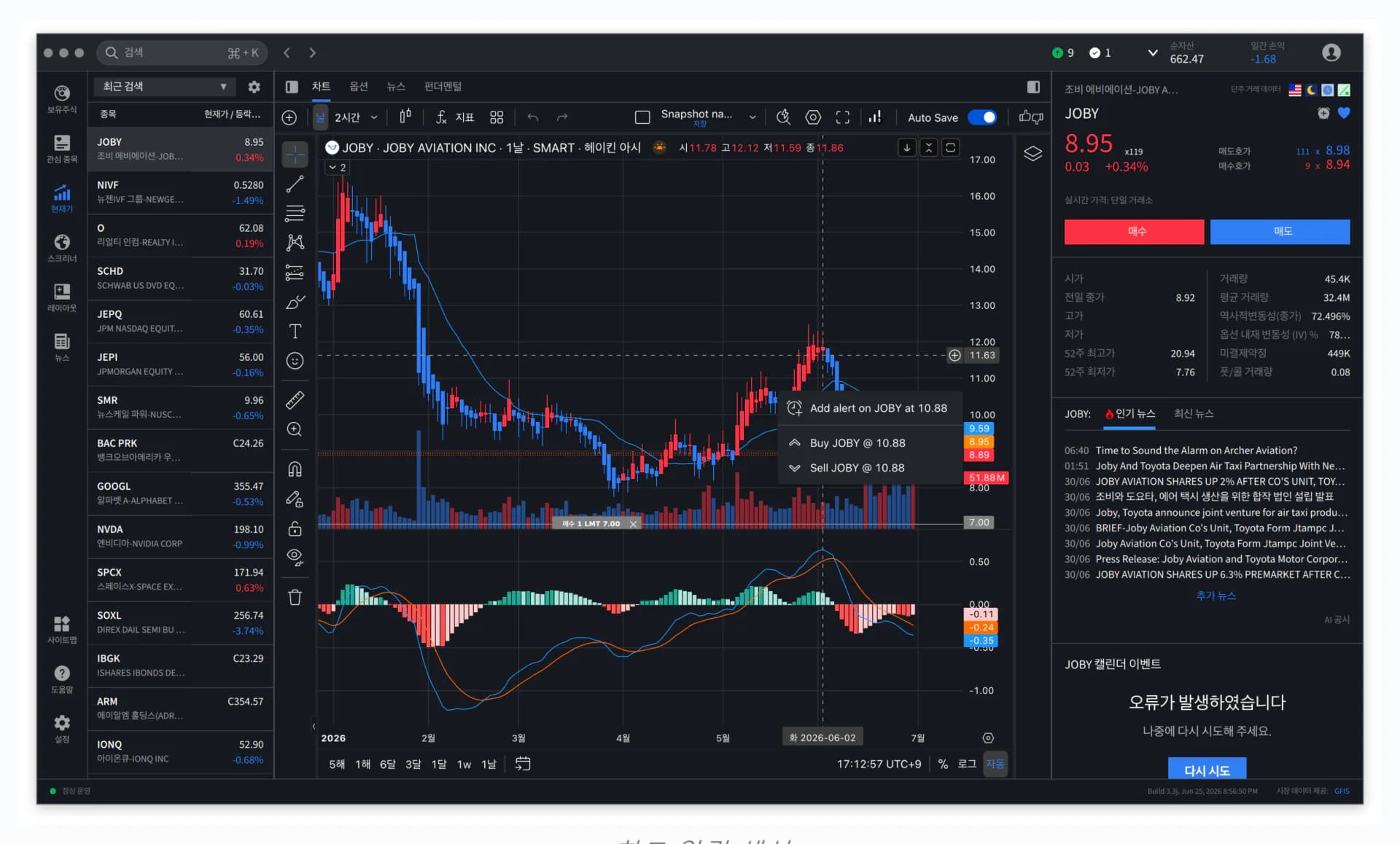
Task: Choose Add alert on JOBY at 10.88
Action: point(870,409)
